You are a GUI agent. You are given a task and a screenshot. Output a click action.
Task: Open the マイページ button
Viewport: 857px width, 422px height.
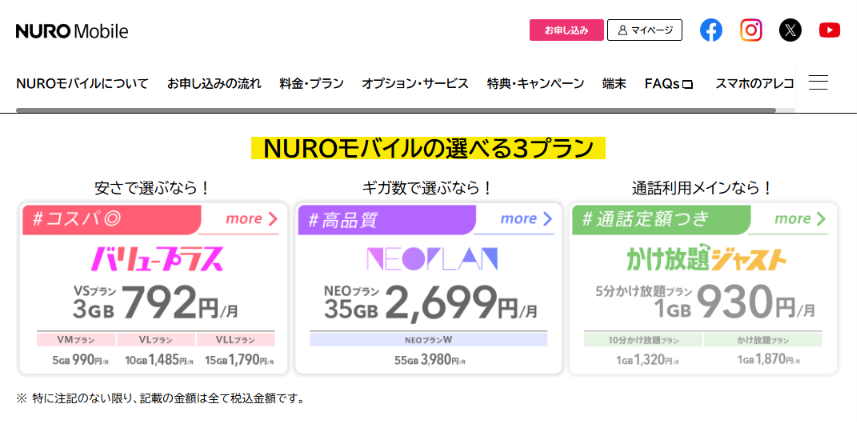(x=644, y=30)
